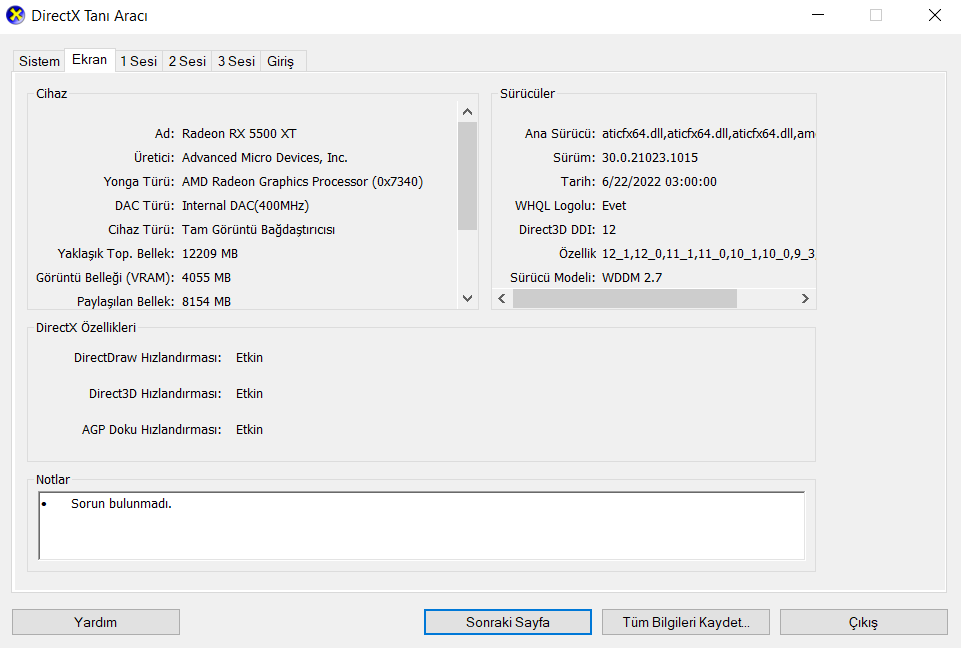Viewport: 961px width, 648px height.
Task: Click the 4055 MB VRAM value
Action: pyautogui.click(x=207, y=277)
